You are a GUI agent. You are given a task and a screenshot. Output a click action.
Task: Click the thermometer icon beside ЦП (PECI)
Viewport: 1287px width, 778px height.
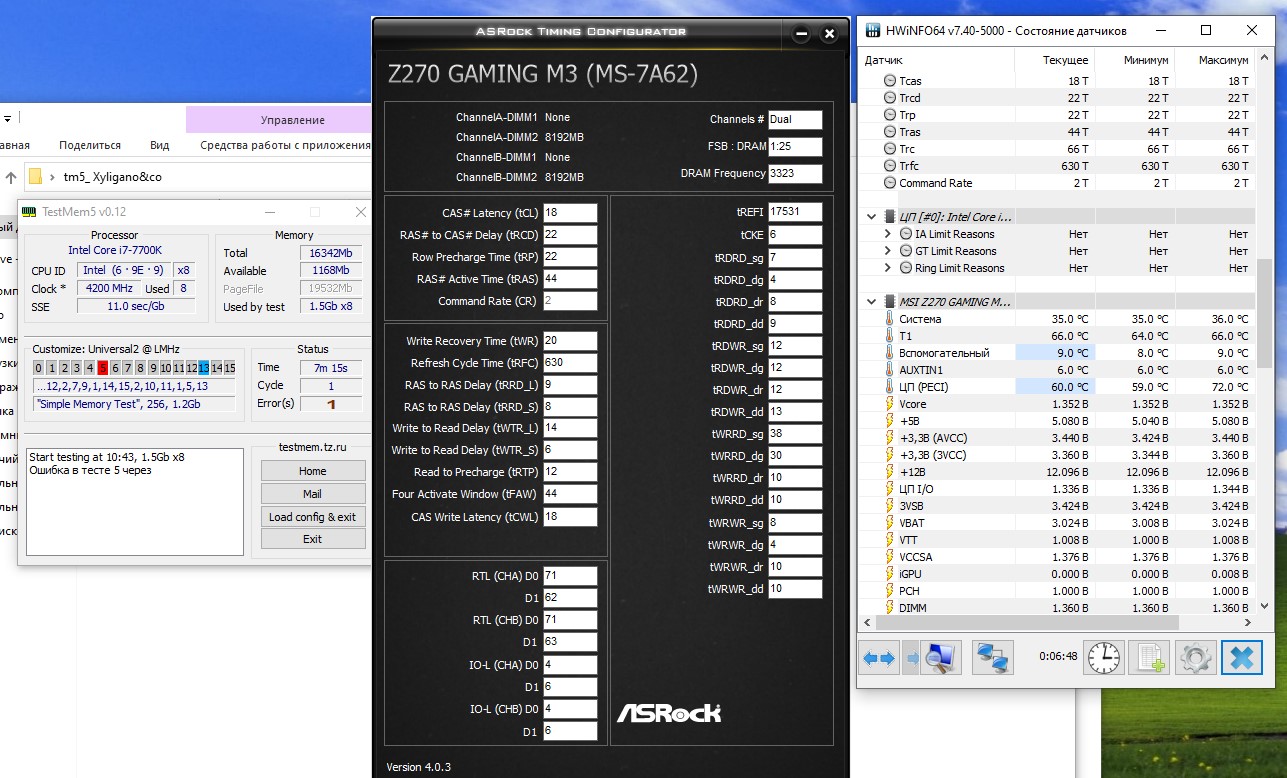click(889, 387)
